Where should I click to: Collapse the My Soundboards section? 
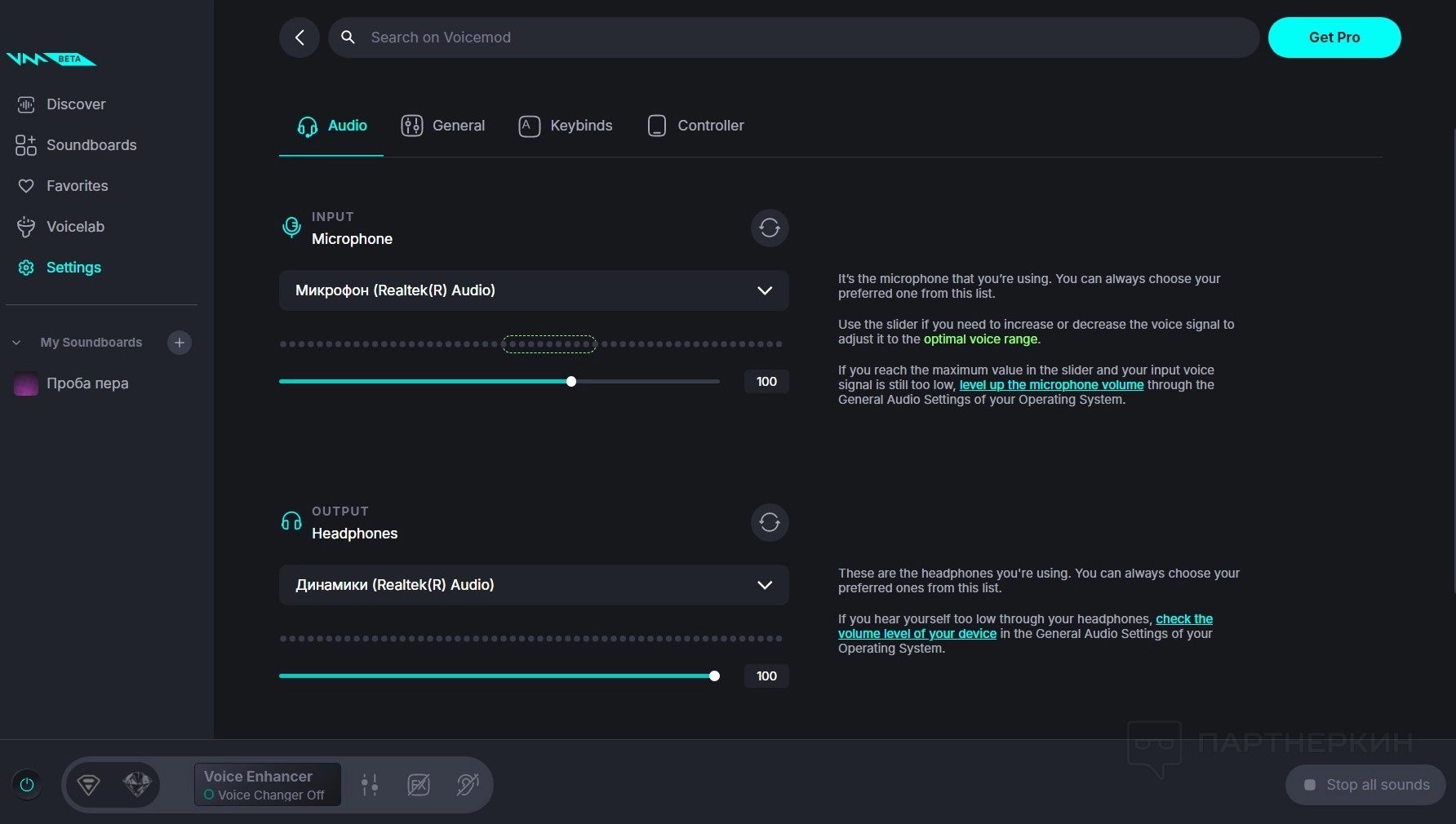click(16, 343)
